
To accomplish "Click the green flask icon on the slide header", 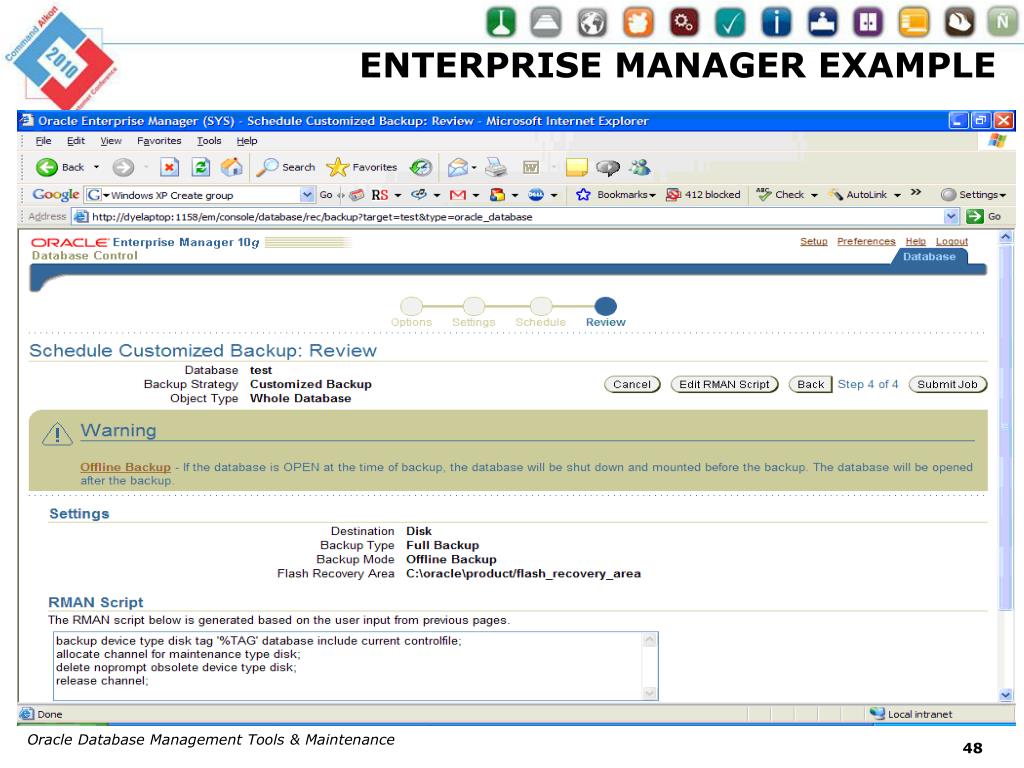I will (x=502, y=22).
